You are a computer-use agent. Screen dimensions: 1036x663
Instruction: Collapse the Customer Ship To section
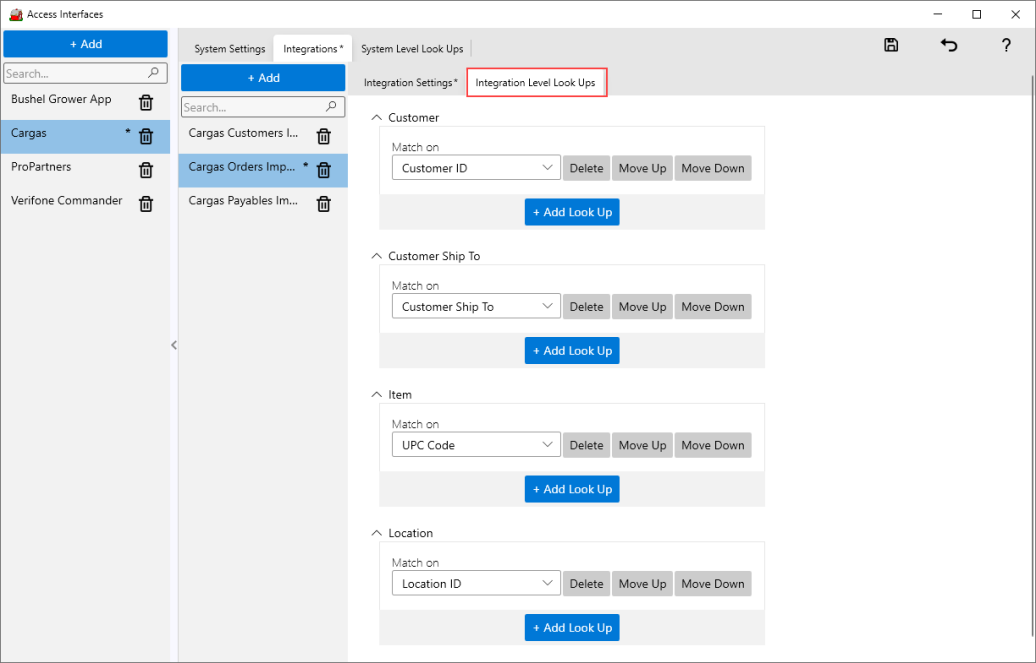[377, 256]
